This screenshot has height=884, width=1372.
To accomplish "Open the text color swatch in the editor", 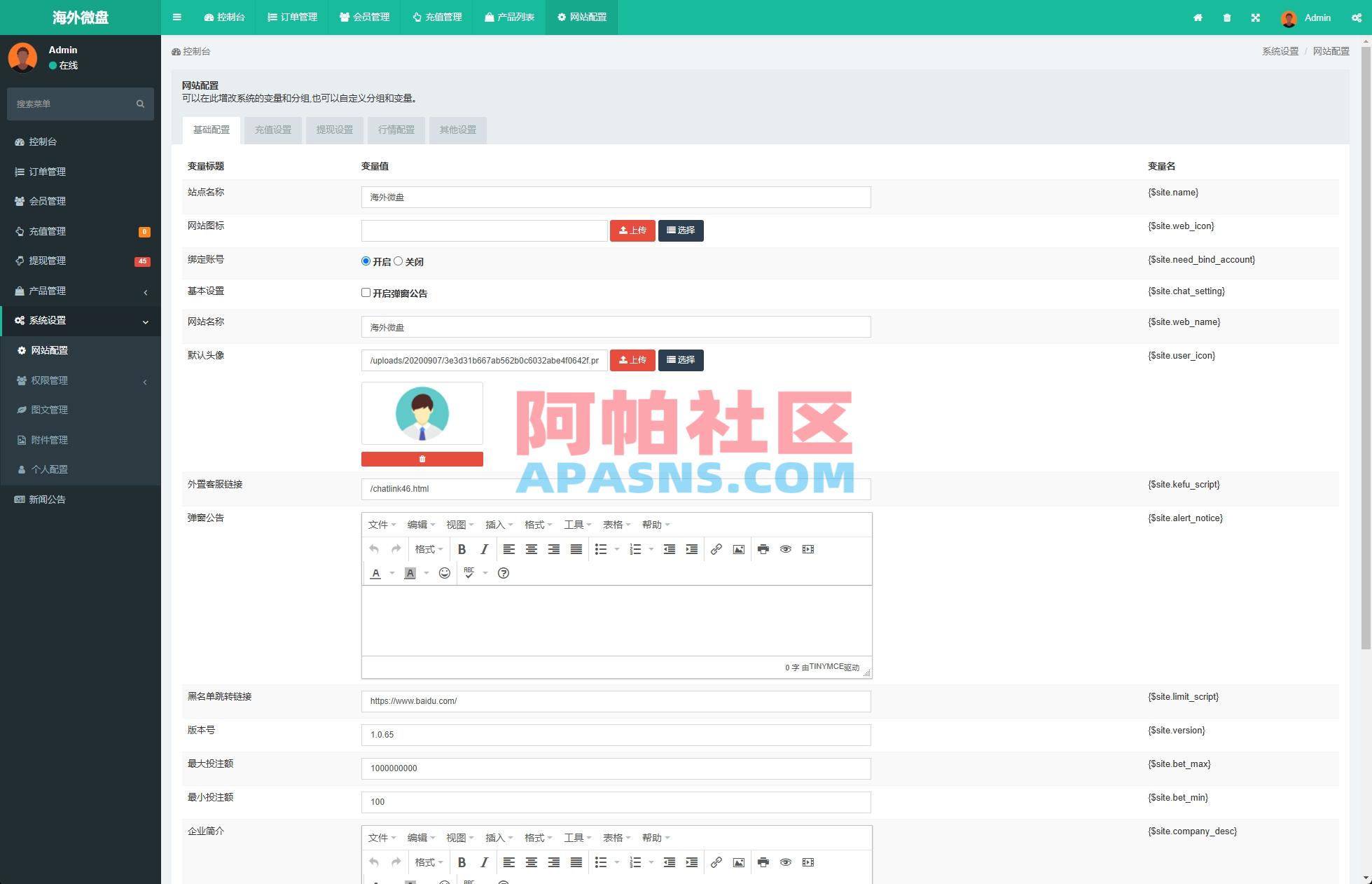I will pos(376,573).
